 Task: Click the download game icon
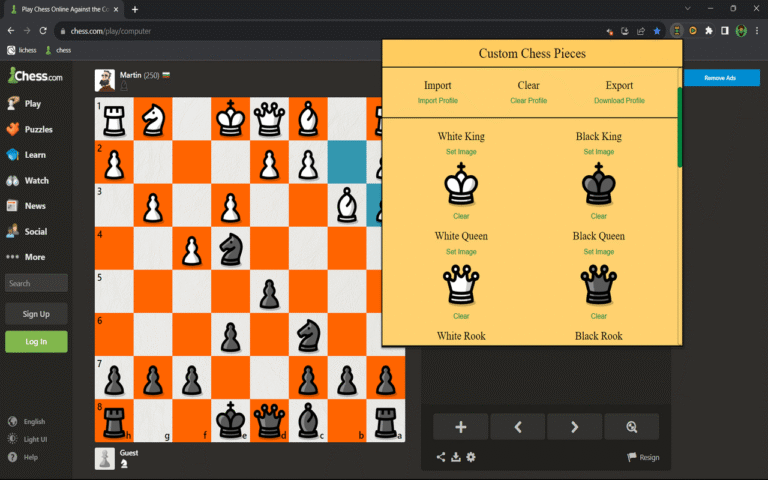456,457
